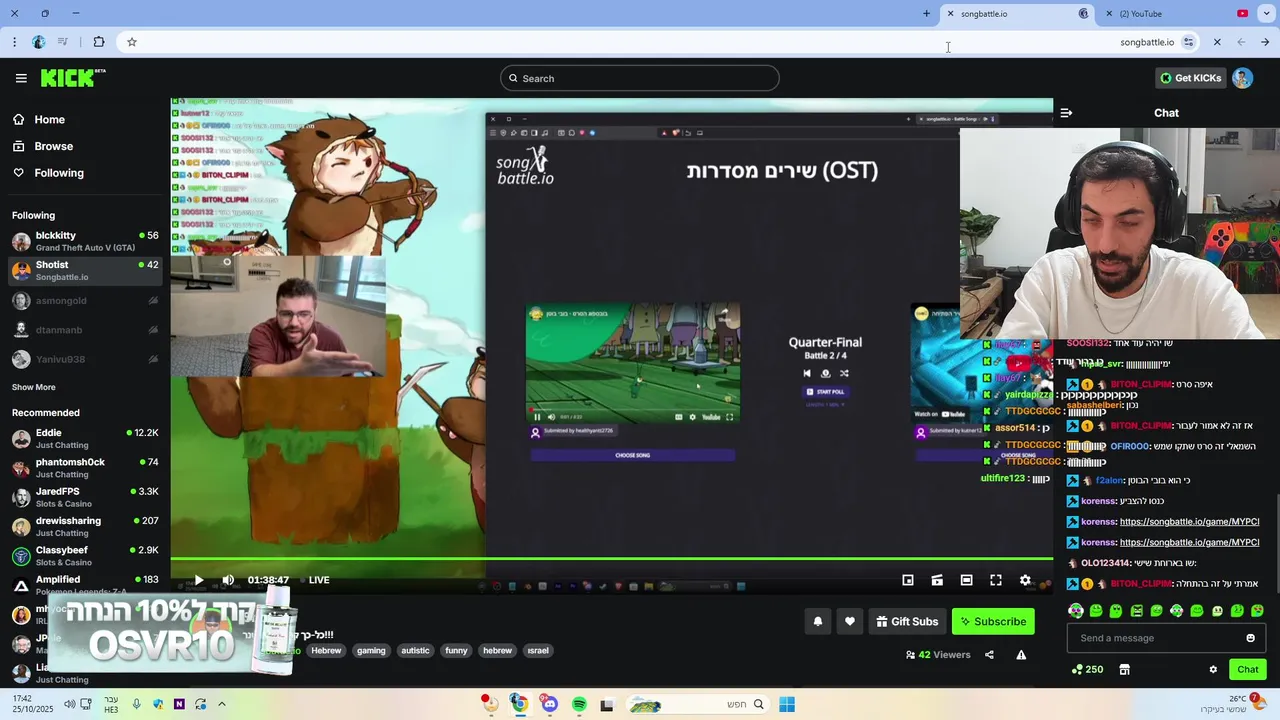Enter fullscreen on the video player
The width and height of the screenshot is (1280, 720).
click(x=996, y=580)
